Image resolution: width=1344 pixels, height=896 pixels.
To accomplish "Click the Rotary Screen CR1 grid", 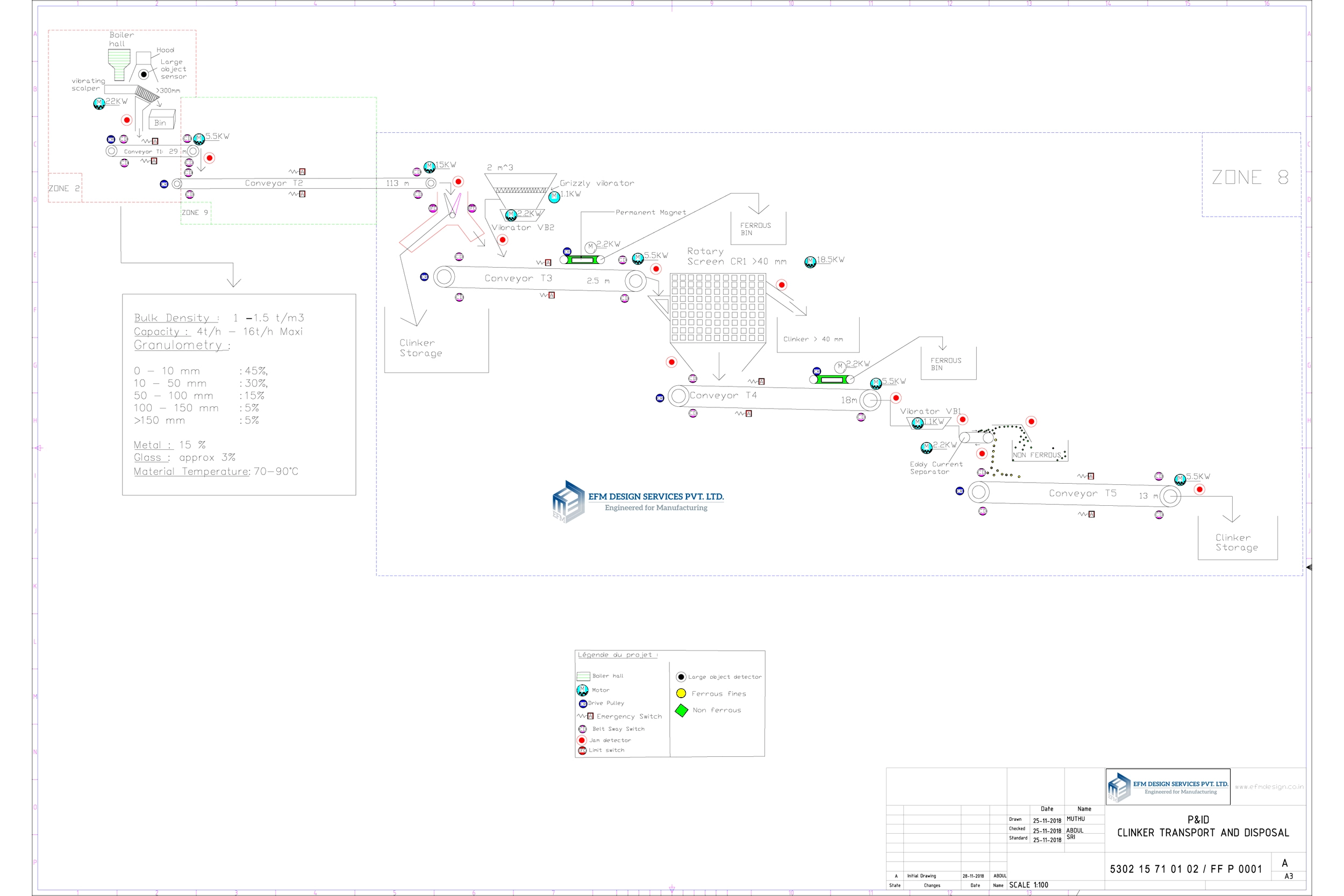I will click(x=718, y=308).
